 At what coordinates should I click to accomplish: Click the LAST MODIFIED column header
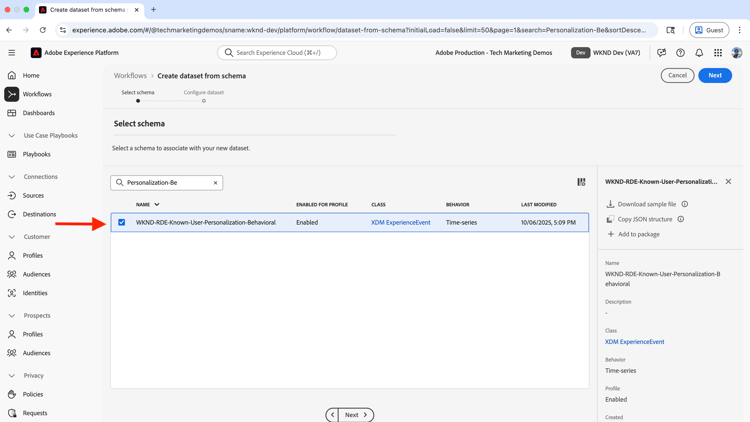[539, 204]
